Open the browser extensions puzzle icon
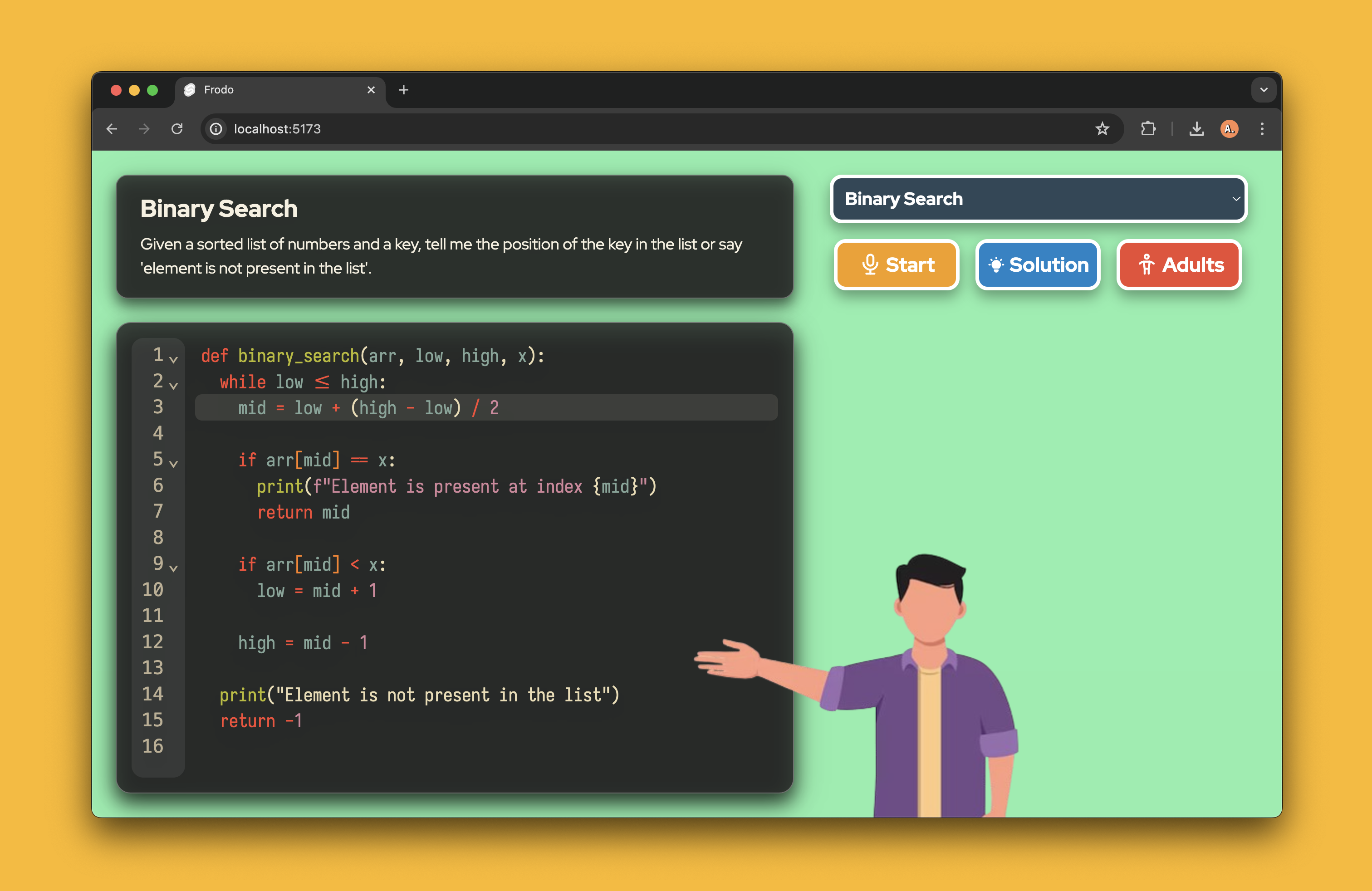The width and height of the screenshot is (1372, 891). coord(1148,128)
